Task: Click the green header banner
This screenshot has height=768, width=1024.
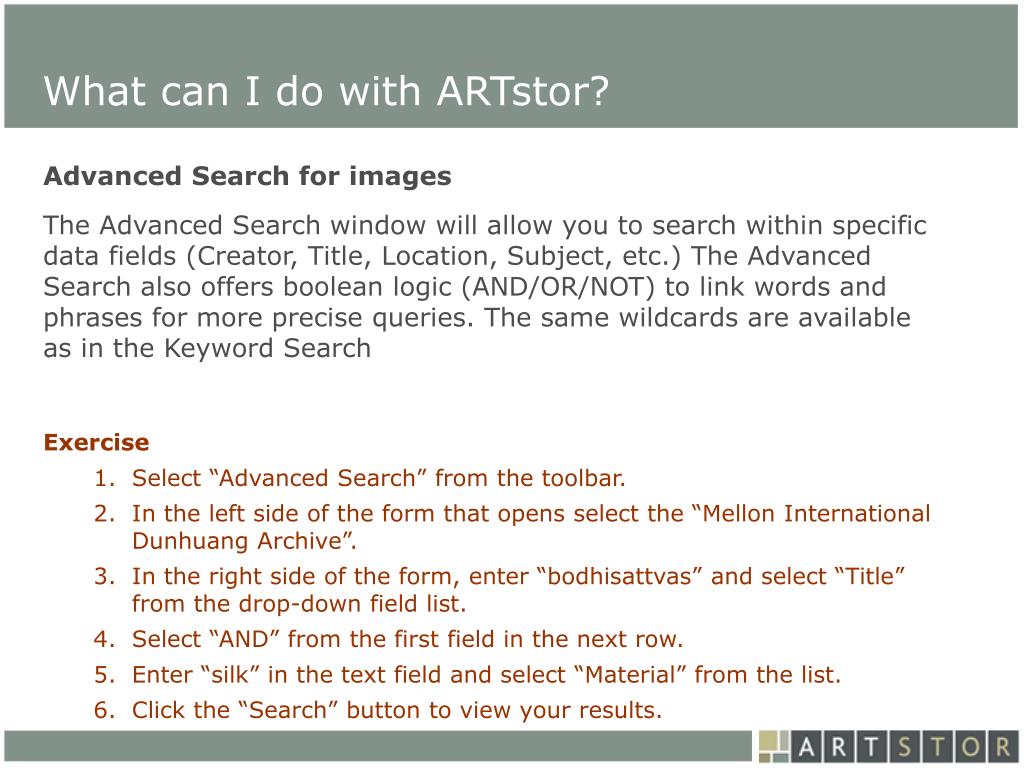Action: (511, 66)
